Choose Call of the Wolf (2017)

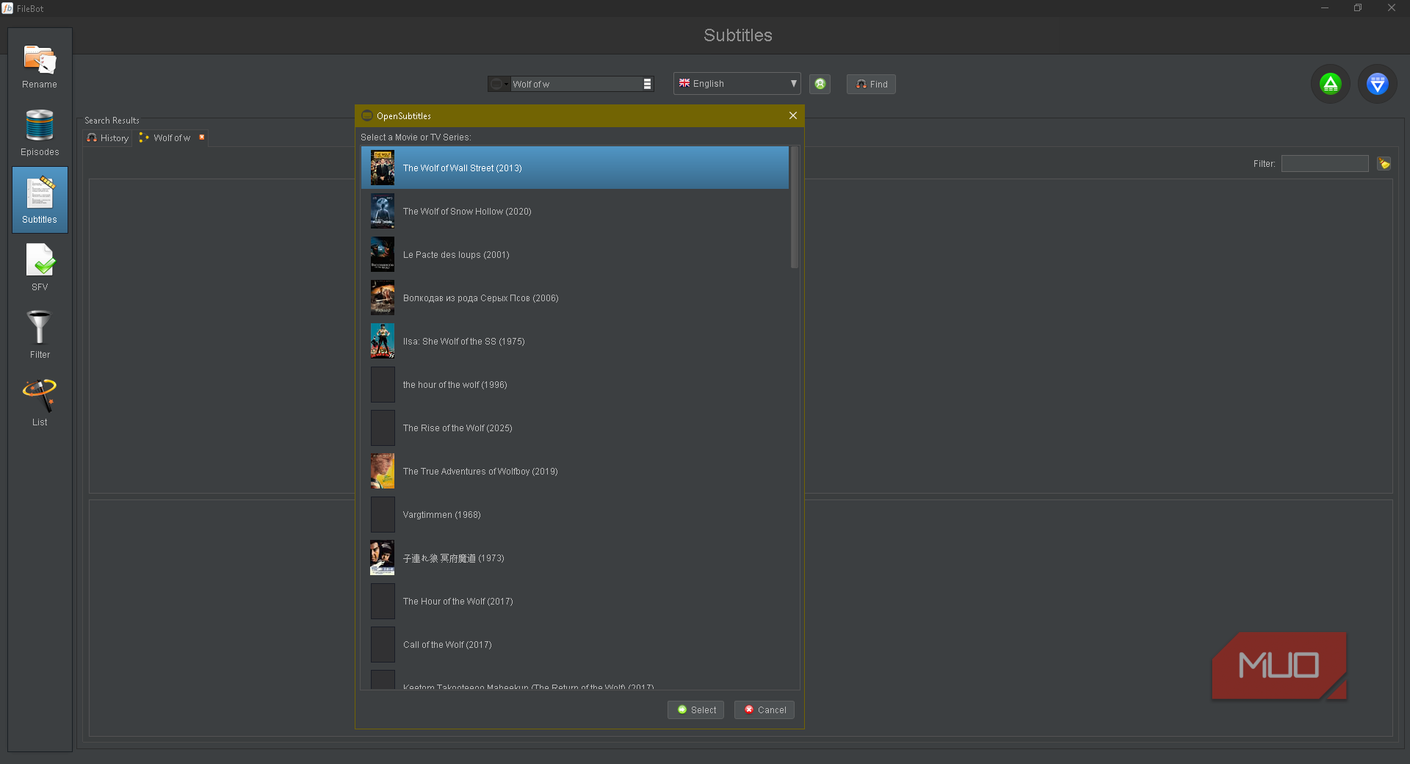(x=575, y=645)
